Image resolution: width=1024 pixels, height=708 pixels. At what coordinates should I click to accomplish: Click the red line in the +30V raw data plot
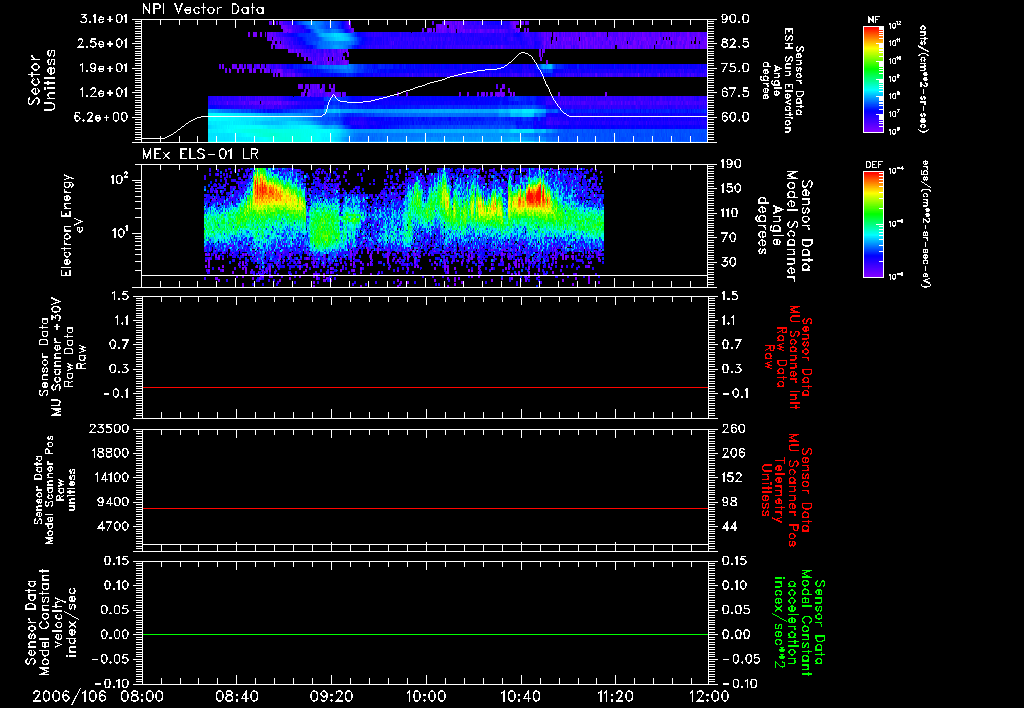tap(425, 387)
